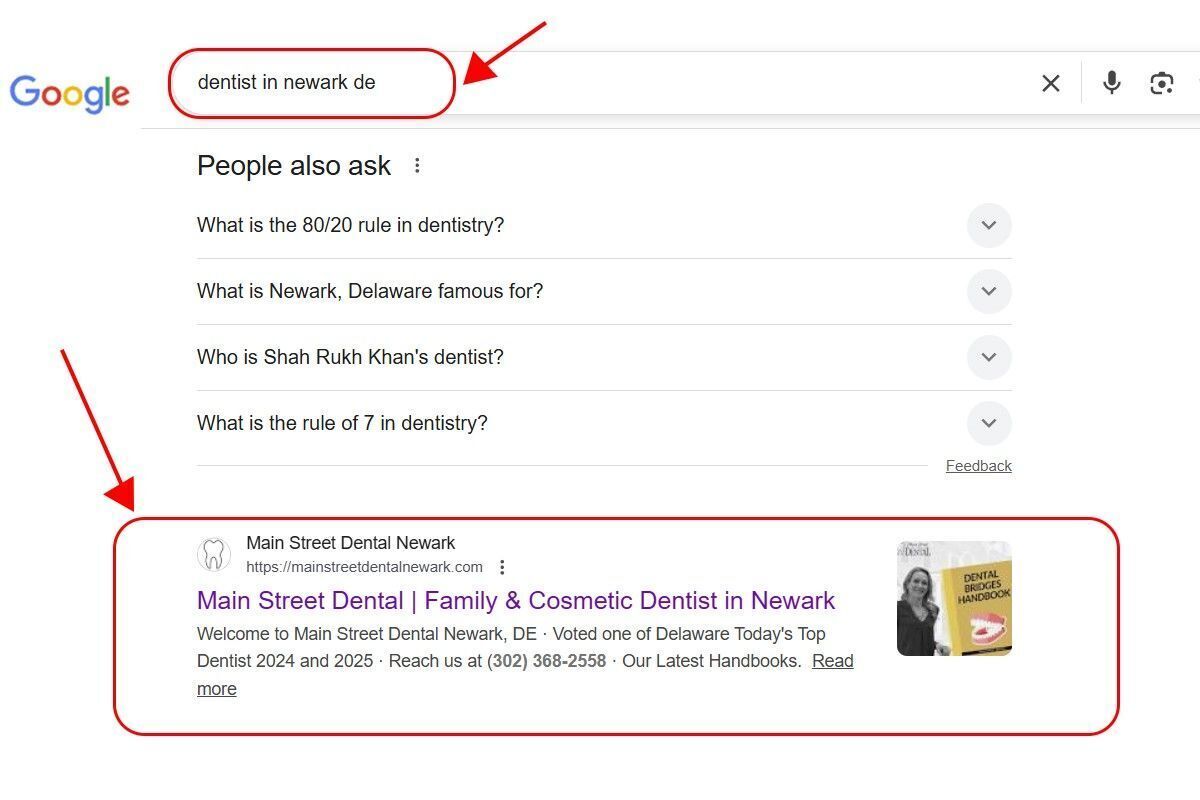The height and width of the screenshot is (800, 1200).
Task: Click the 'Main Street Dental Newark' site name
Action: 350,543
